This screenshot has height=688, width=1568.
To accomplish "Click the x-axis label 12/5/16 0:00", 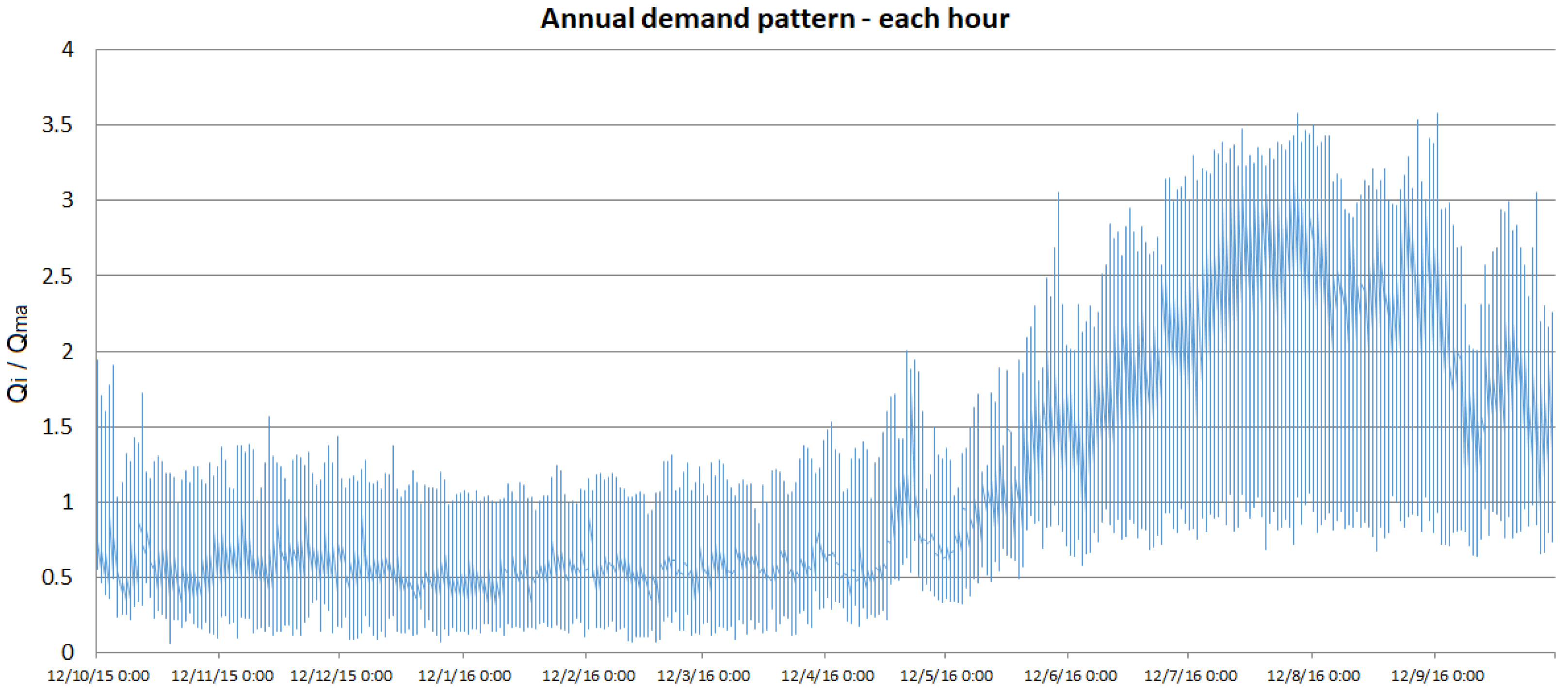I will pos(947,676).
